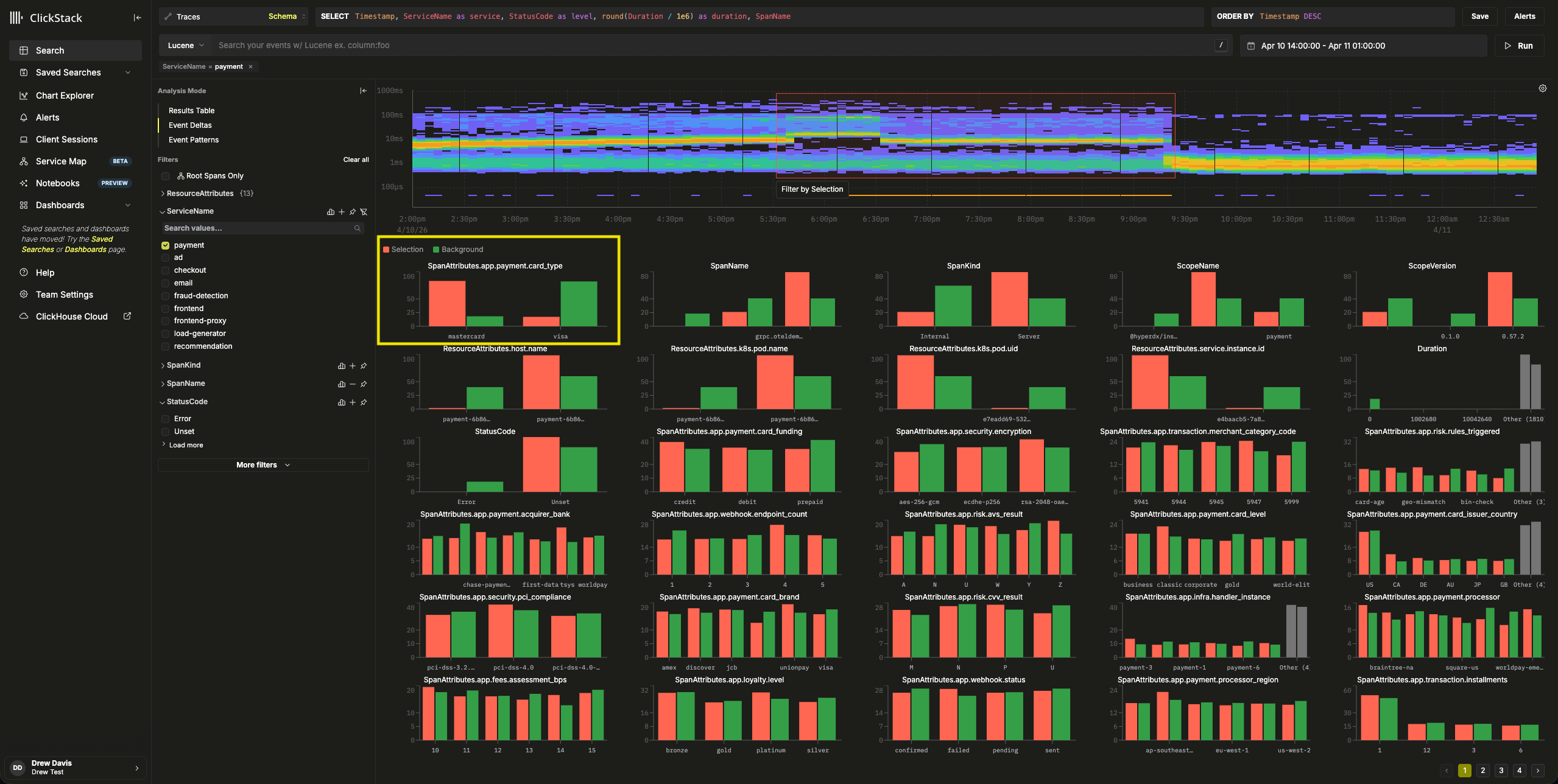The height and width of the screenshot is (784, 1558).
Task: Go to page 2 of charts
Action: [x=1482, y=771]
